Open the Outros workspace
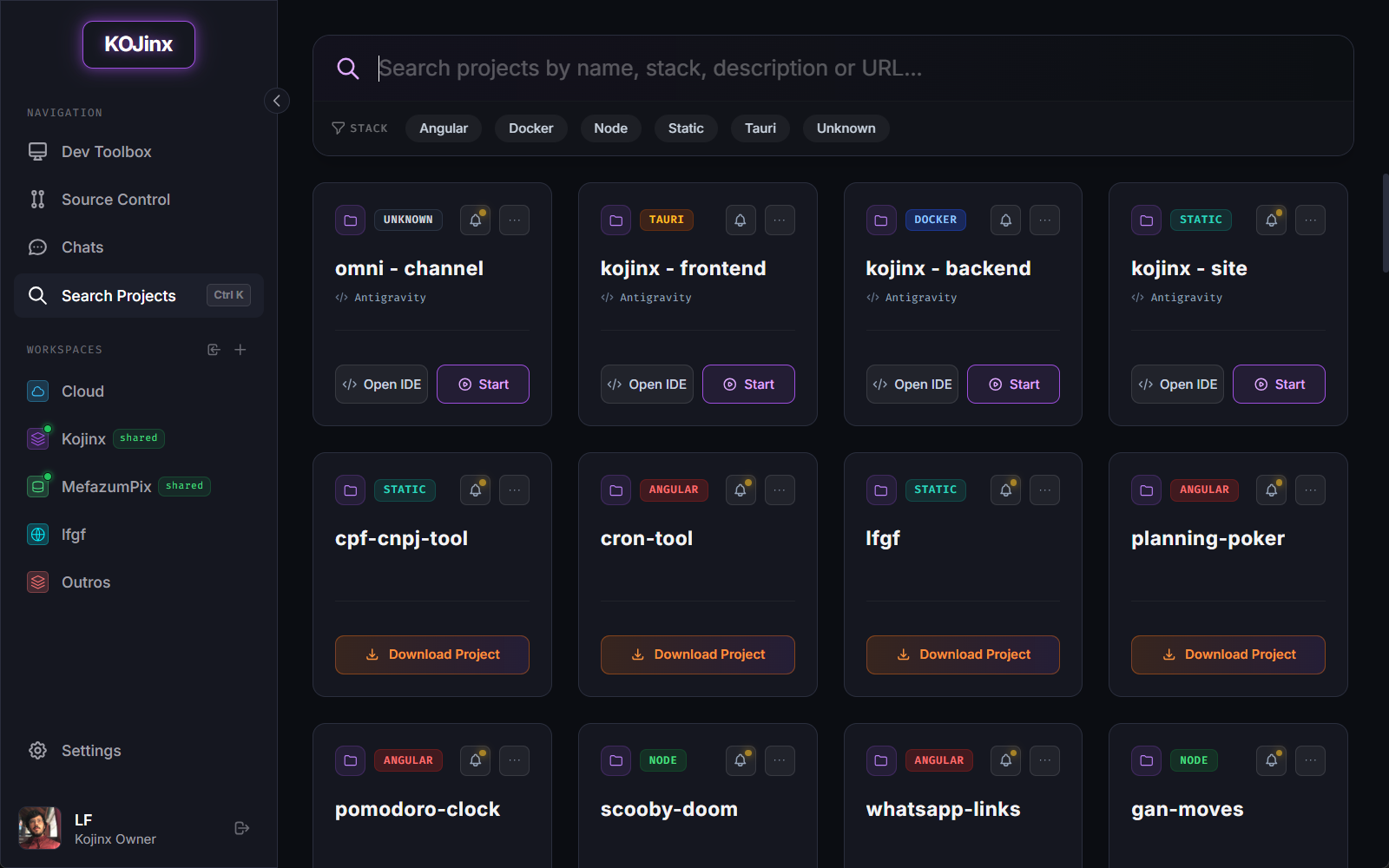Image resolution: width=1389 pixels, height=868 pixels. point(139,582)
